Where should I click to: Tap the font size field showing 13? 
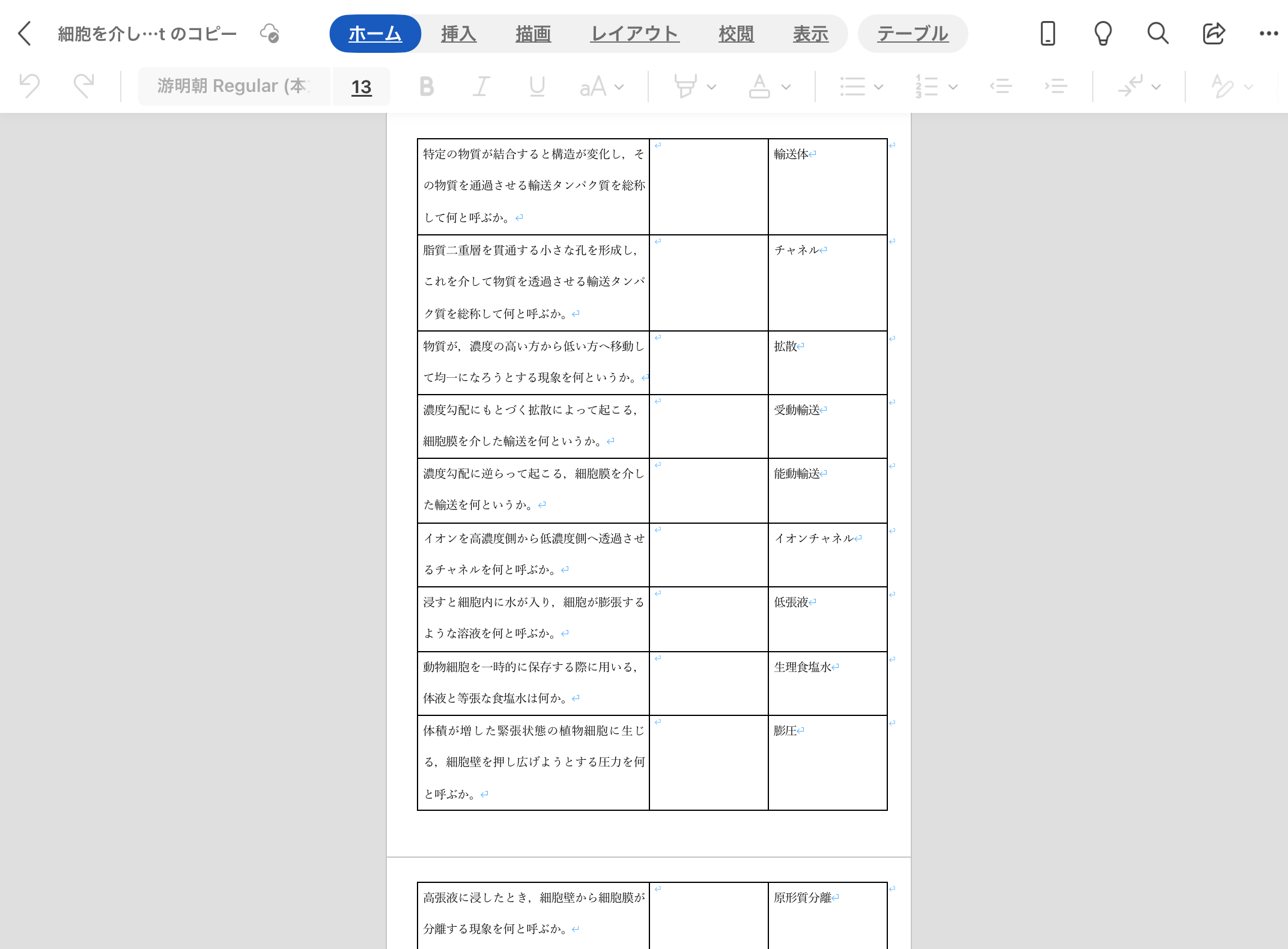[x=361, y=87]
